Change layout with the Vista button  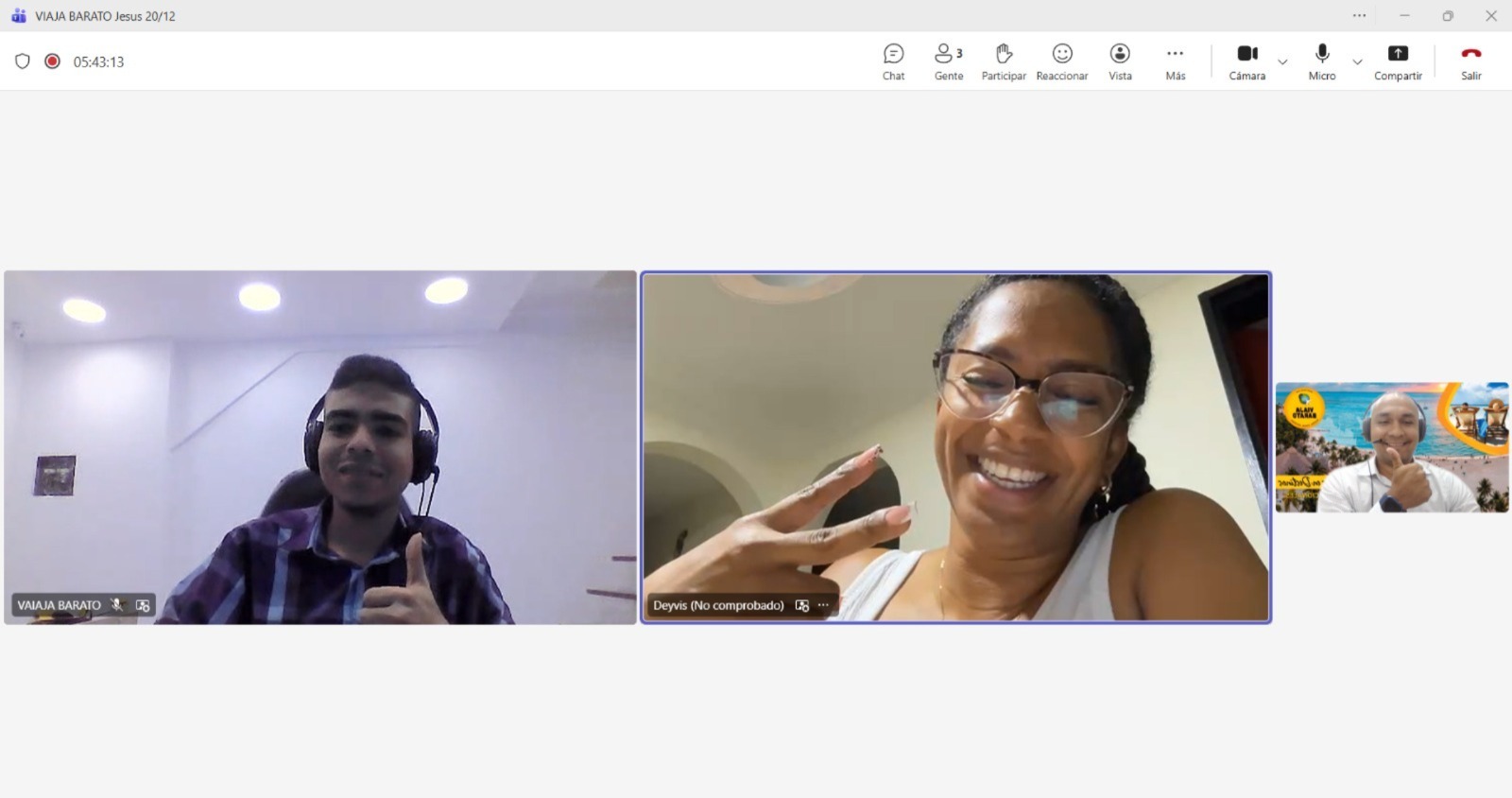point(1120,61)
